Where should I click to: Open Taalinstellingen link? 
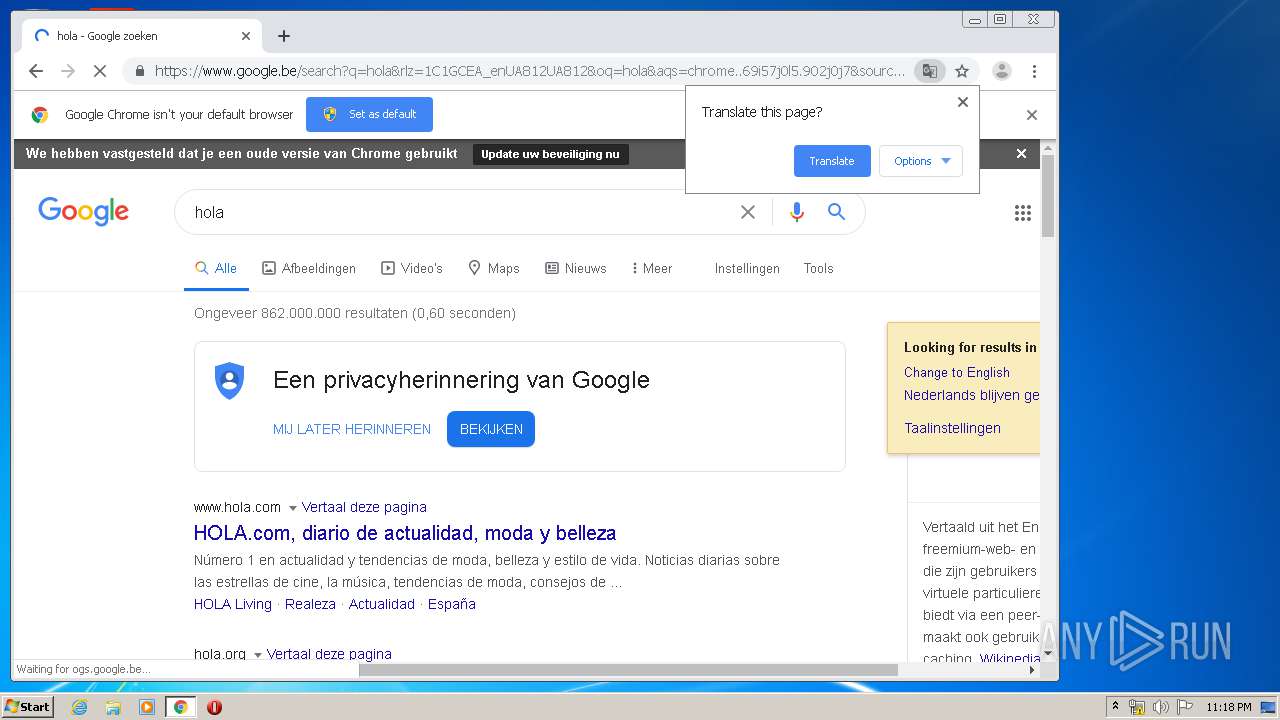(952, 428)
